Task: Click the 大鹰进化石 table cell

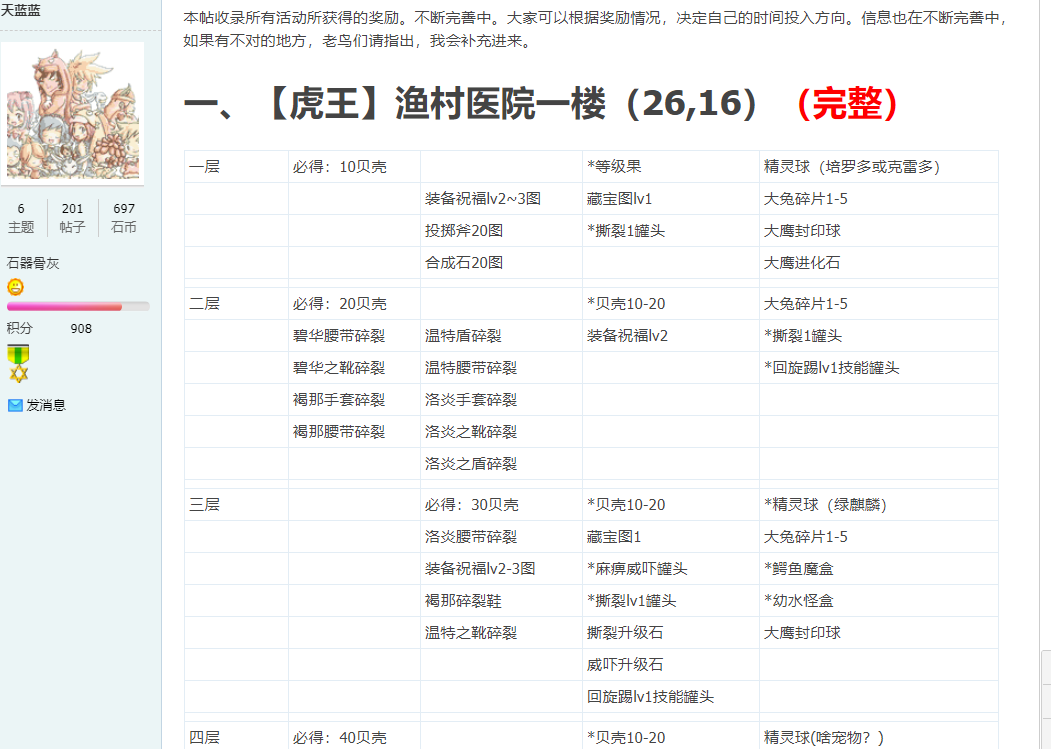Action: tap(802, 263)
